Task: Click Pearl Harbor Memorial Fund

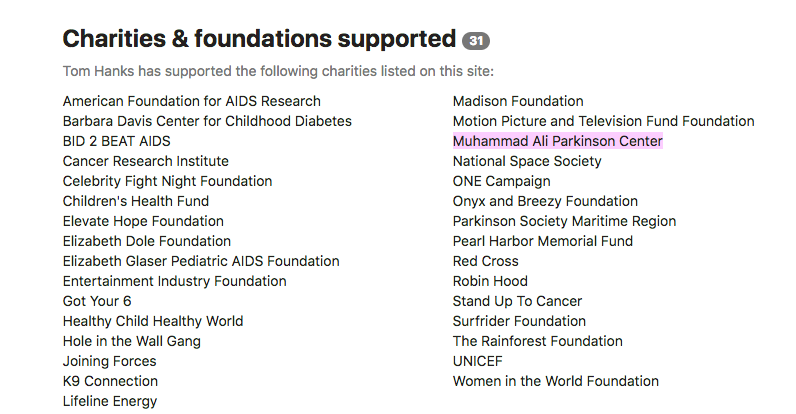Action: pyautogui.click(x=542, y=241)
